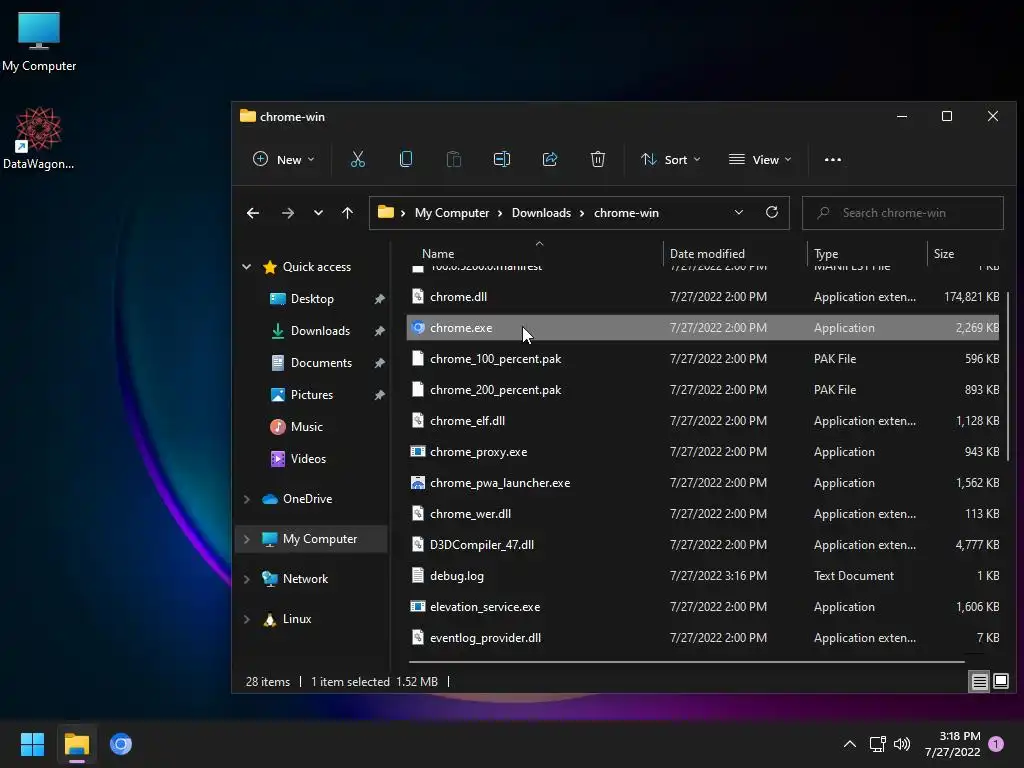This screenshot has height=768, width=1024.
Task: Go up one folder level arrow
Action: tap(347, 213)
